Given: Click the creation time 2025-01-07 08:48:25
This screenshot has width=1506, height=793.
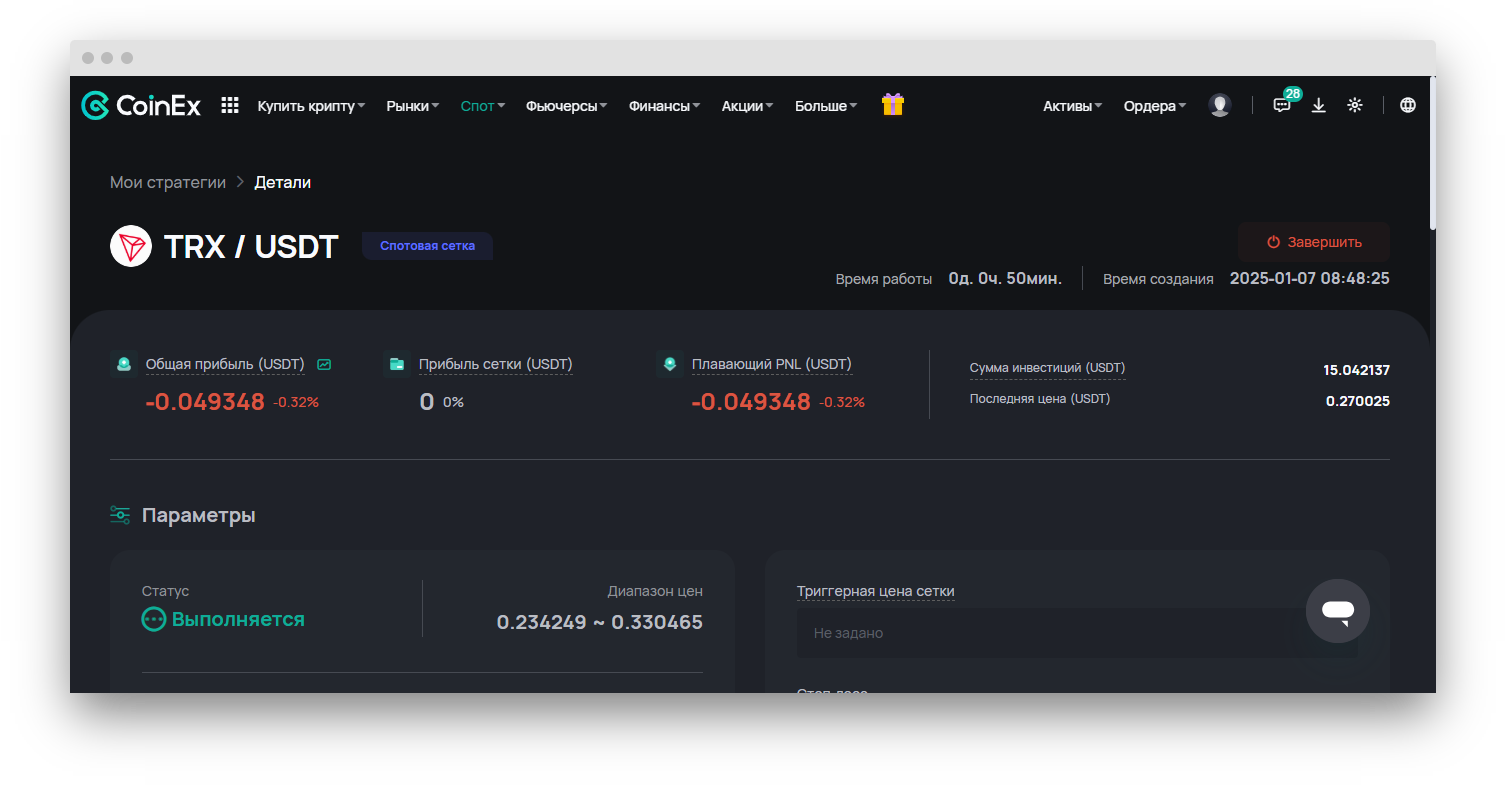Looking at the screenshot, I should click(x=1310, y=279).
